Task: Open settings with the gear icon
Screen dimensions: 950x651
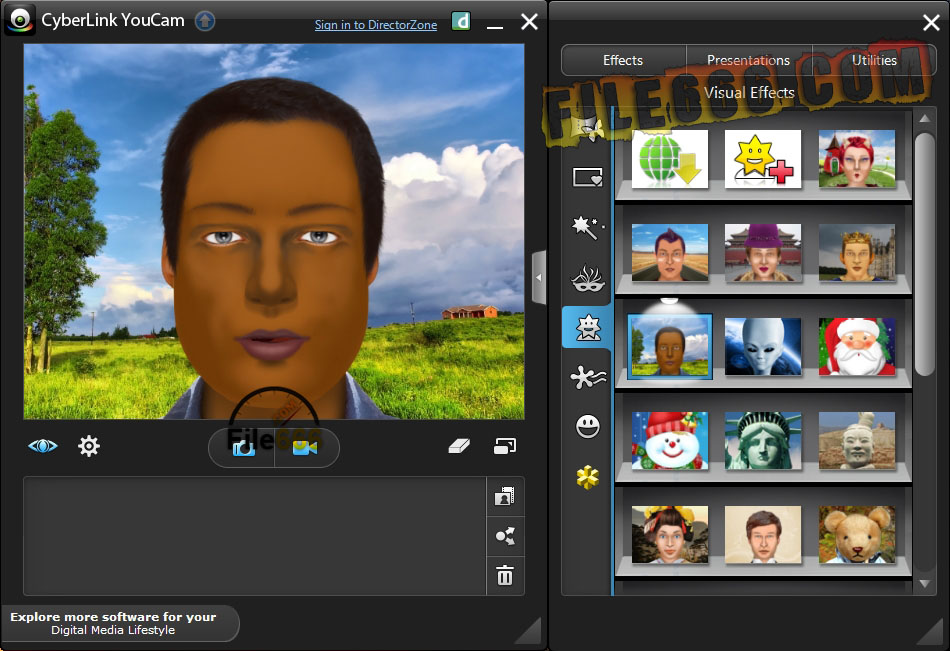Action: pos(88,446)
